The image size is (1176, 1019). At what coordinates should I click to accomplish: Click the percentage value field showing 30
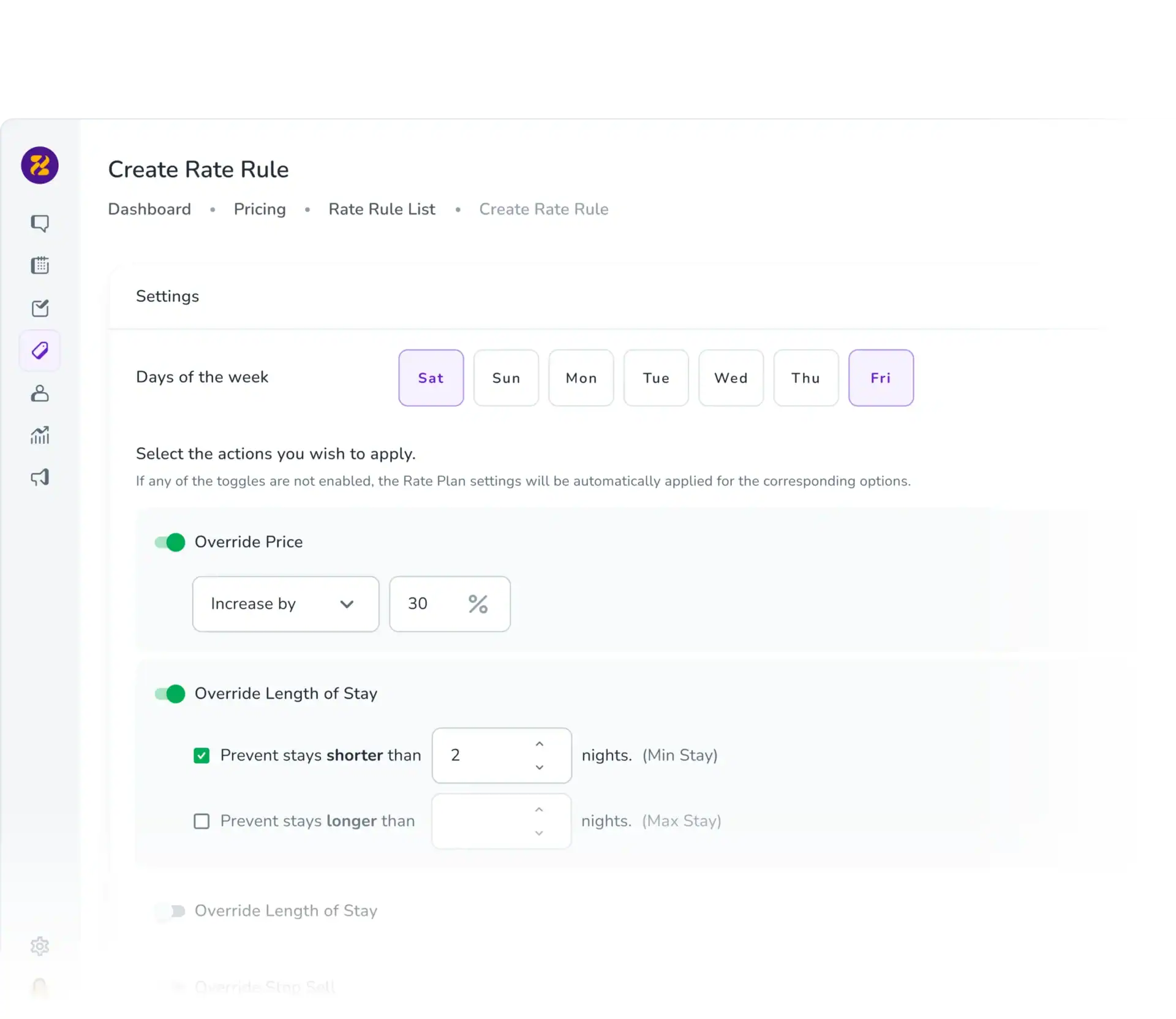tap(450, 604)
